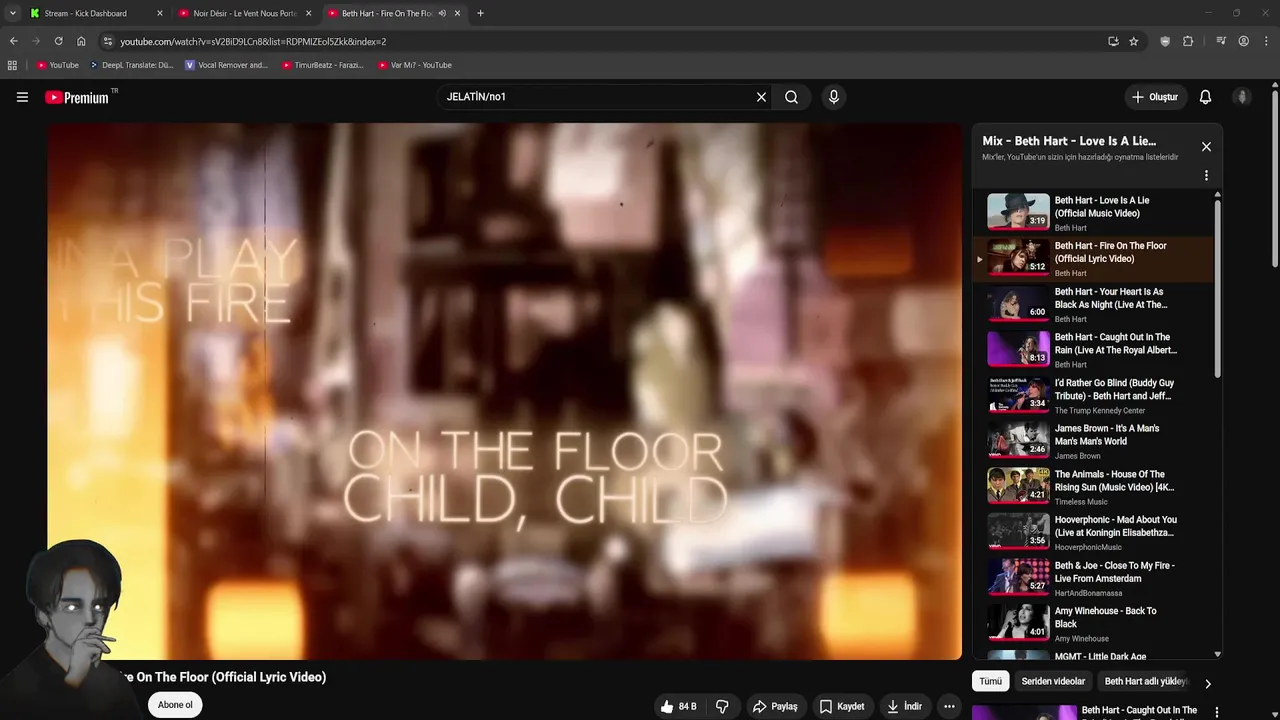1280x720 pixels.
Task: Like the video (84 B)
Action: pos(678,706)
